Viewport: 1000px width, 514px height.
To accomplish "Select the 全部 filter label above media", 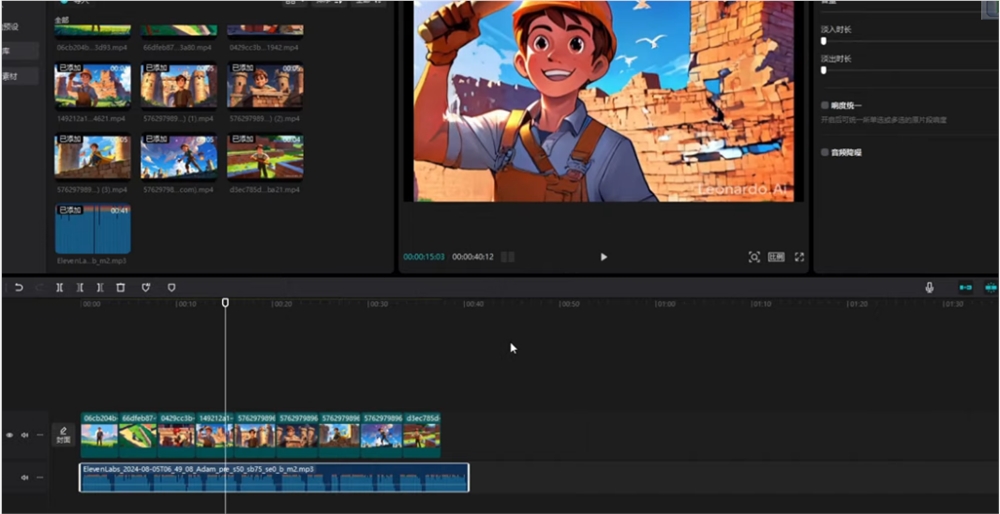I will [62, 20].
